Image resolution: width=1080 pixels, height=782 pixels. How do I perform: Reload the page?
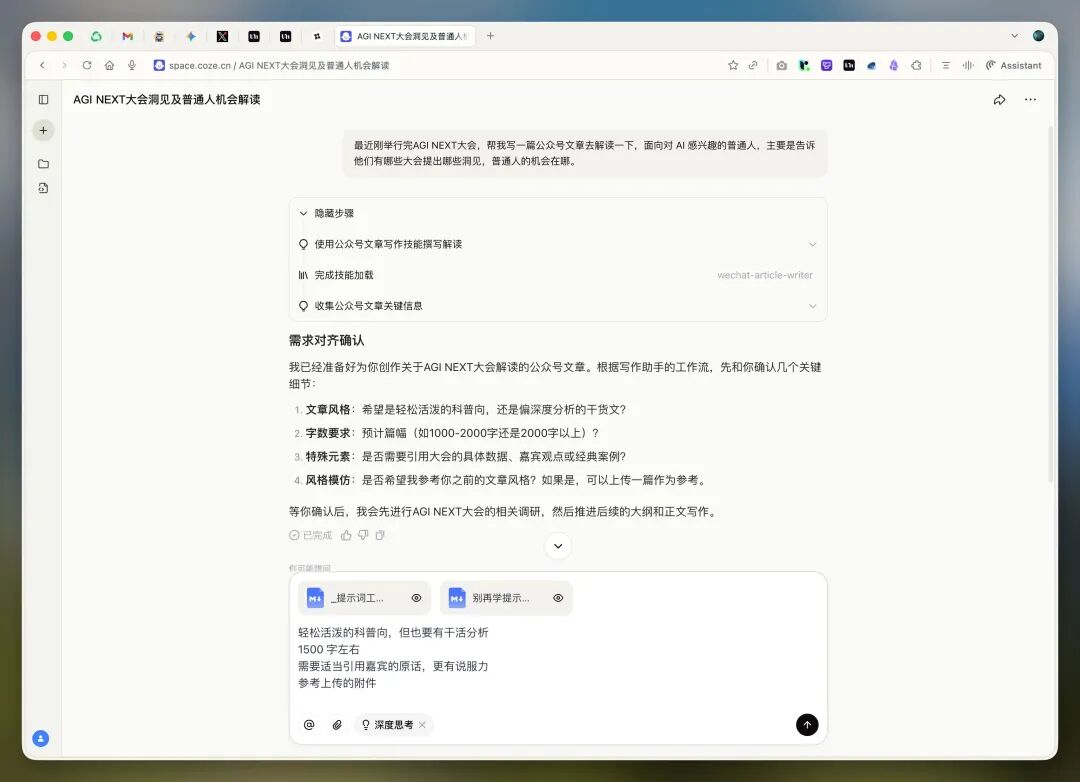[87, 65]
